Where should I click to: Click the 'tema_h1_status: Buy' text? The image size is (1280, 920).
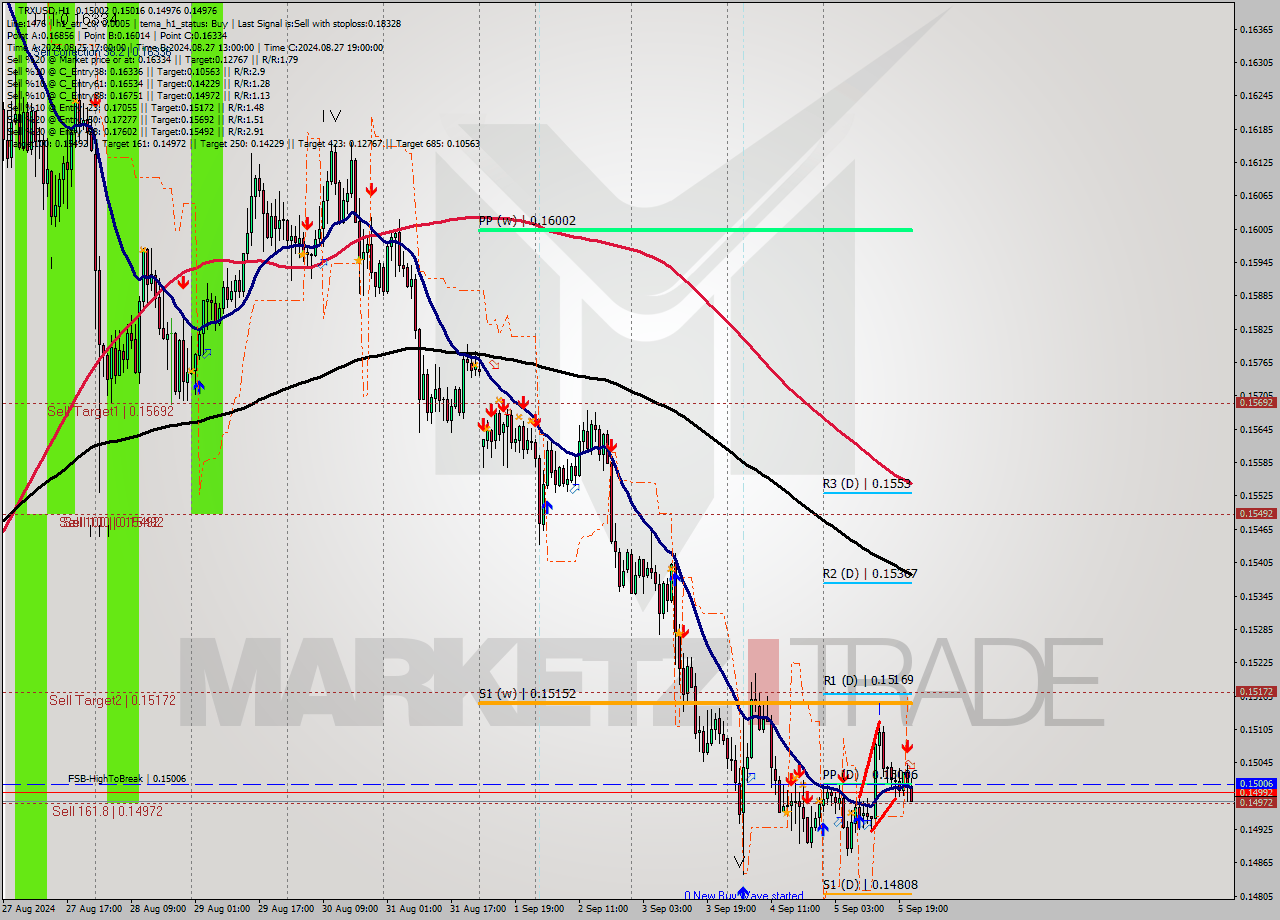point(181,23)
